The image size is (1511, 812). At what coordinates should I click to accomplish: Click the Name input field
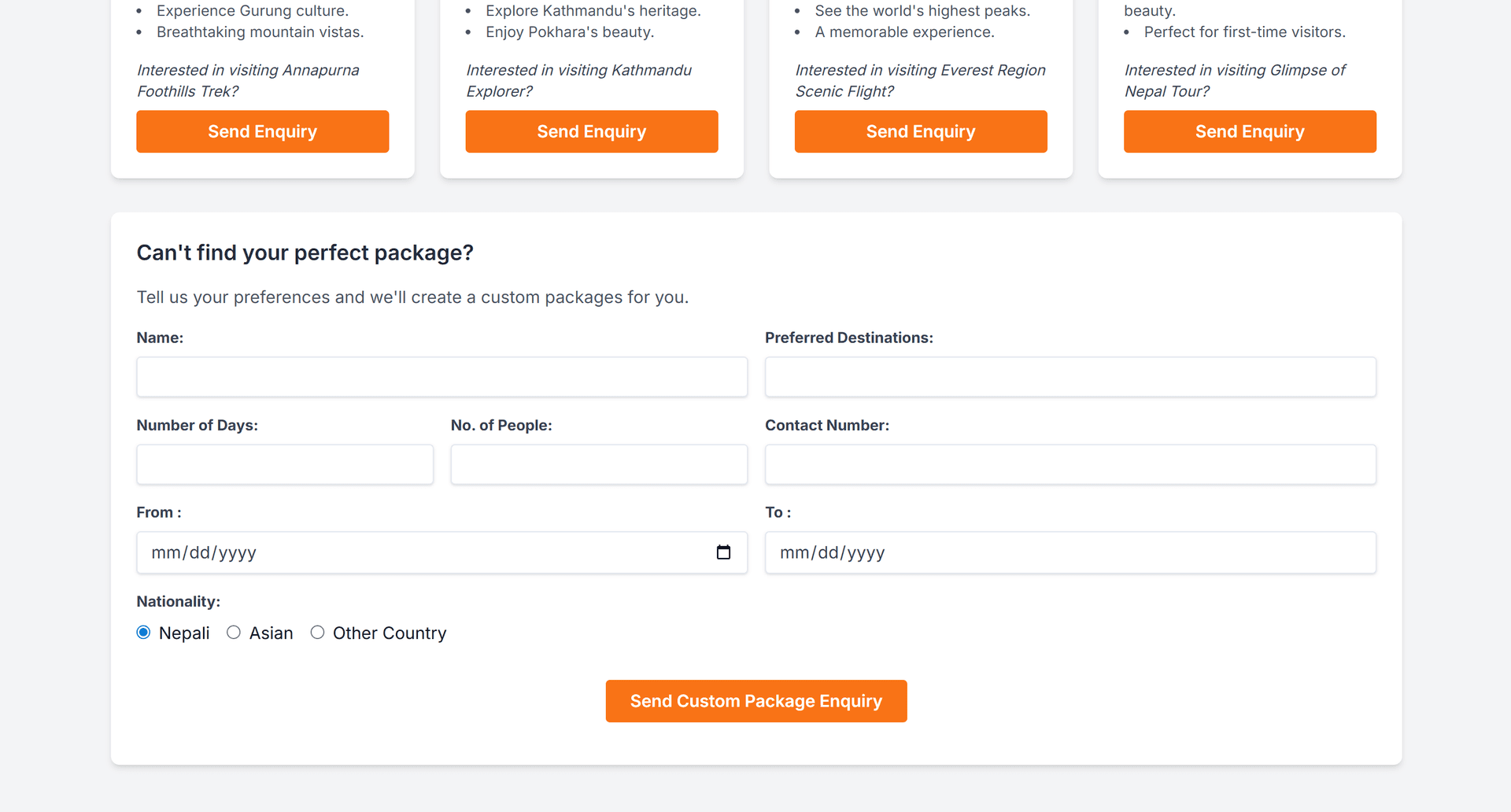tap(441, 377)
